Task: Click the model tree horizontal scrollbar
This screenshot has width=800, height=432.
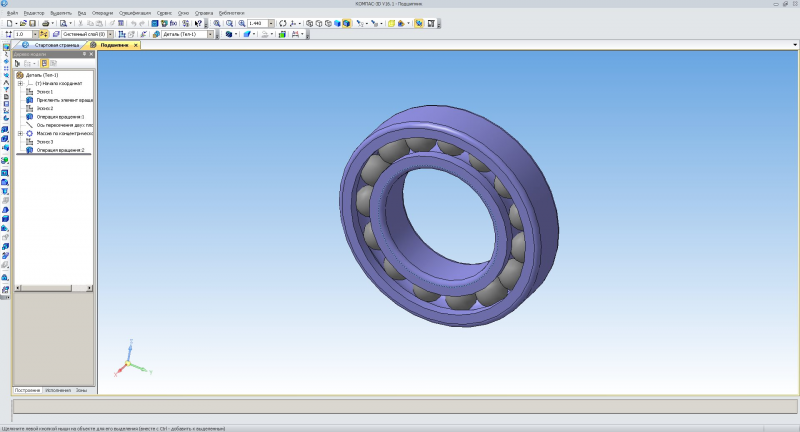Action: coord(54,288)
